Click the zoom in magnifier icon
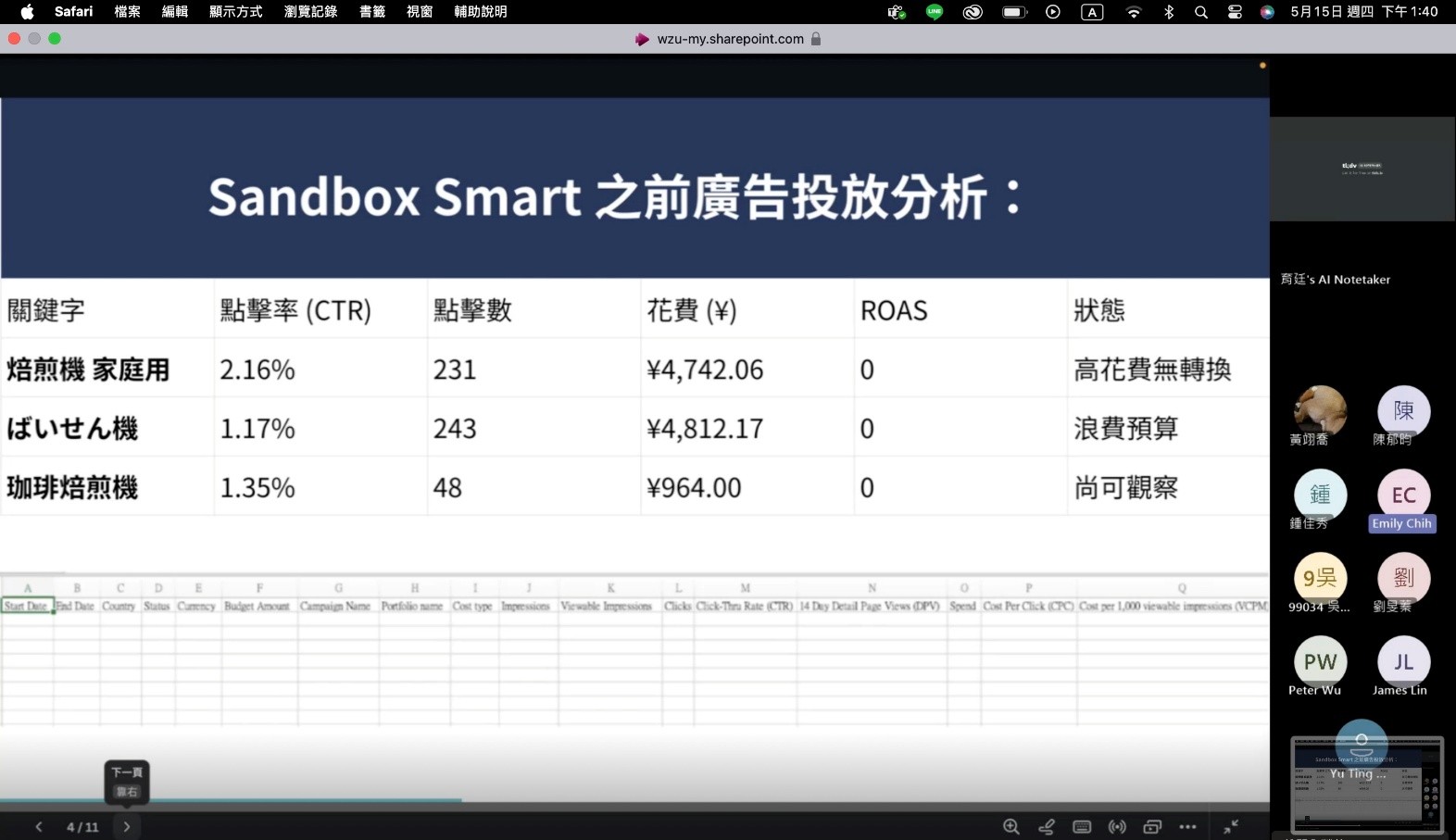 pos(1010,826)
